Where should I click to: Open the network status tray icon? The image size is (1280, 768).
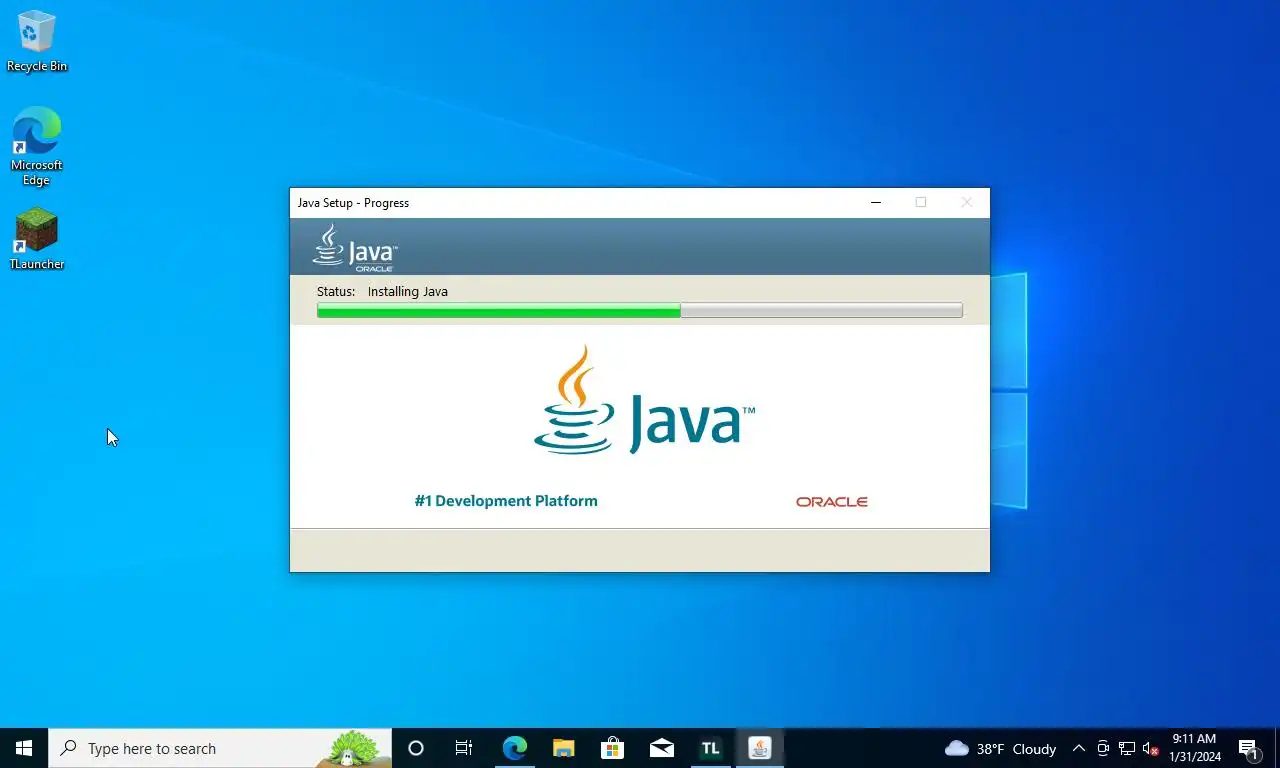pos(1127,748)
